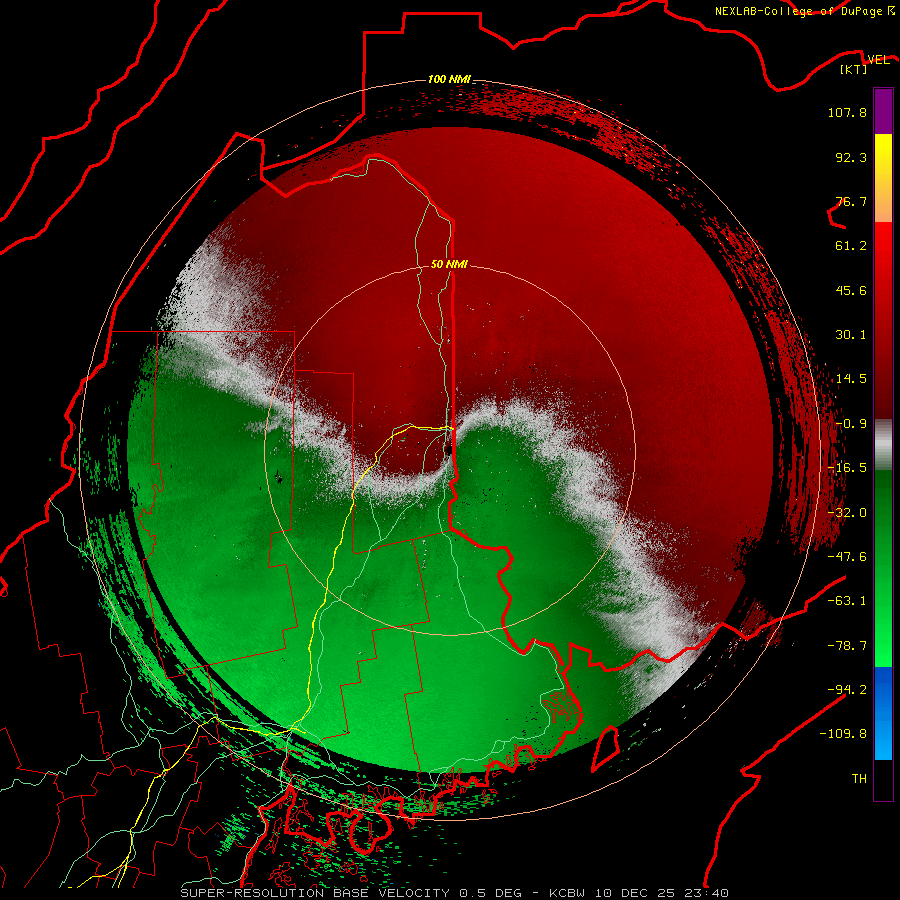Select the 76.7 legend value
This screenshot has width=900, height=900.
point(851,201)
